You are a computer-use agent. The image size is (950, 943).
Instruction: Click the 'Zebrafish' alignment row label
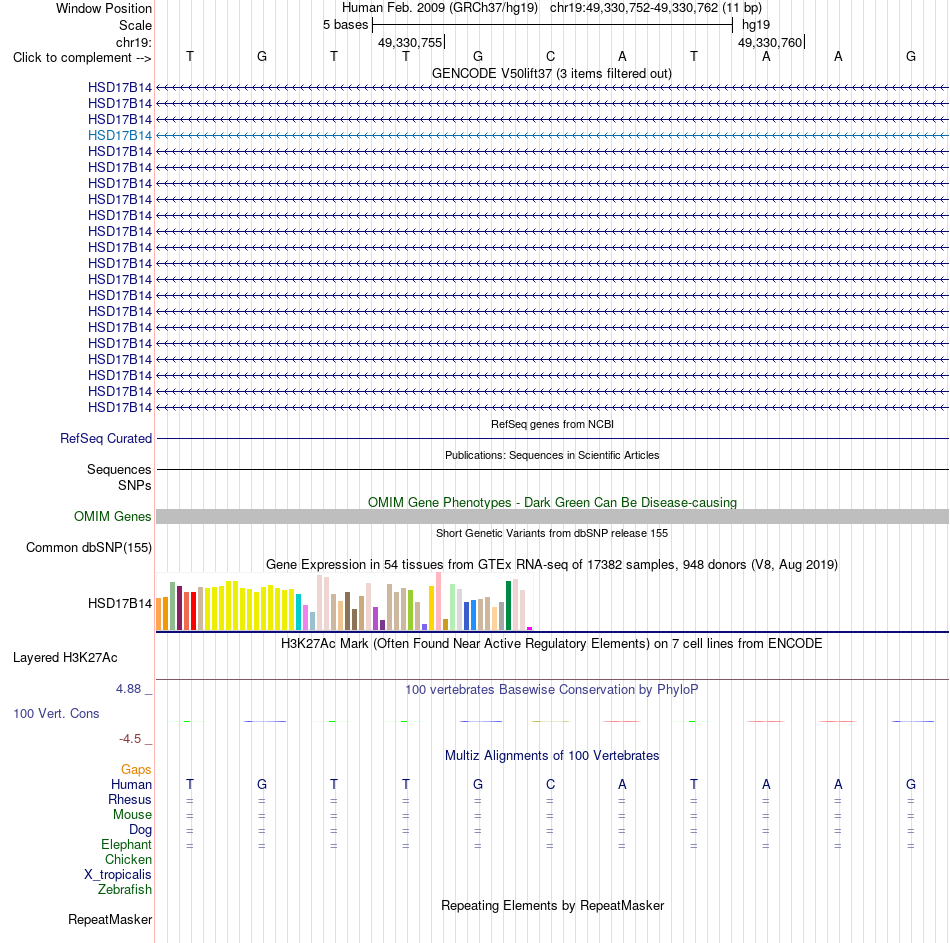coord(125,889)
